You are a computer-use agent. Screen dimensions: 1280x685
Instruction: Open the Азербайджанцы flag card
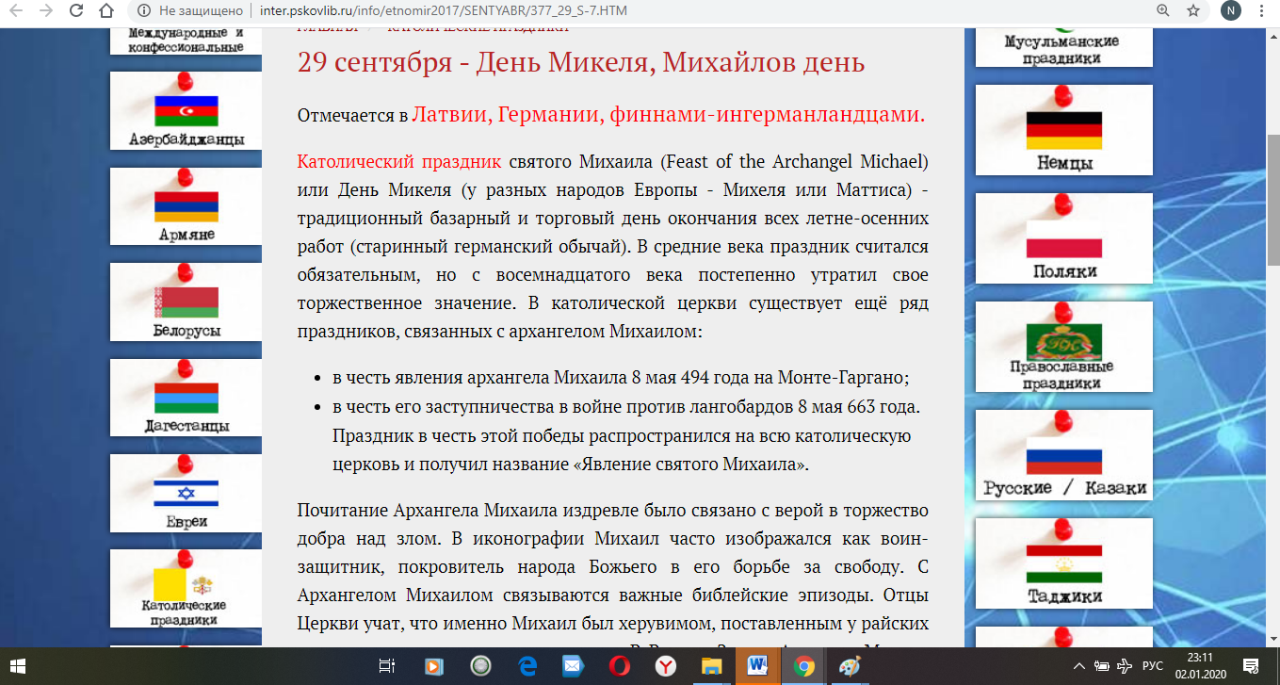186,113
